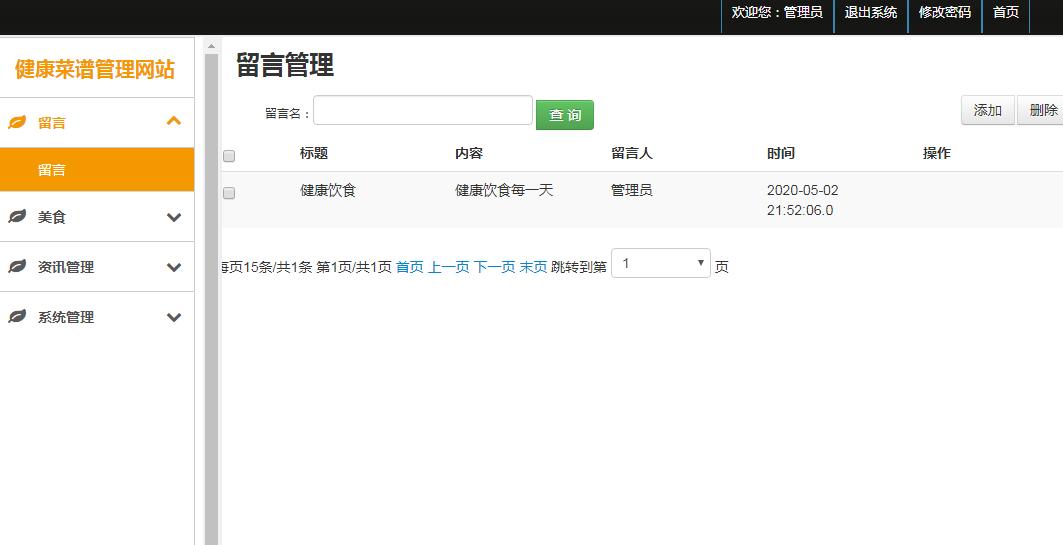Go to 首页 in the top bar
The height and width of the screenshot is (545, 1063).
(1005, 12)
